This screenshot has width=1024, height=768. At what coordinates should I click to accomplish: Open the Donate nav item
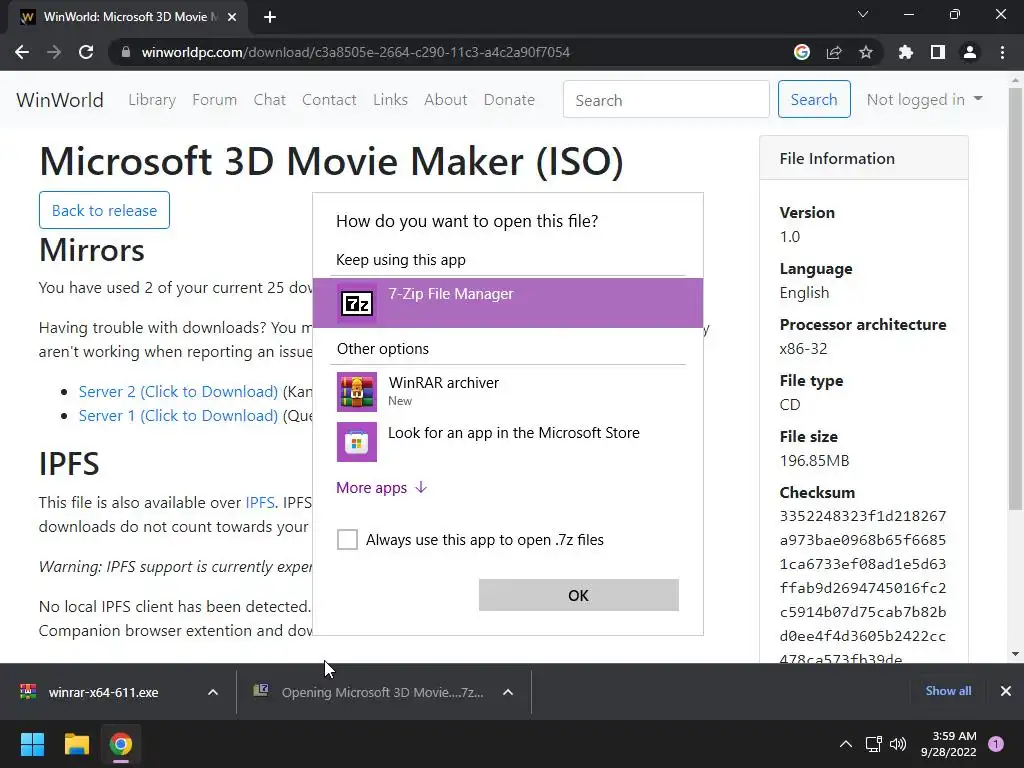point(509,100)
